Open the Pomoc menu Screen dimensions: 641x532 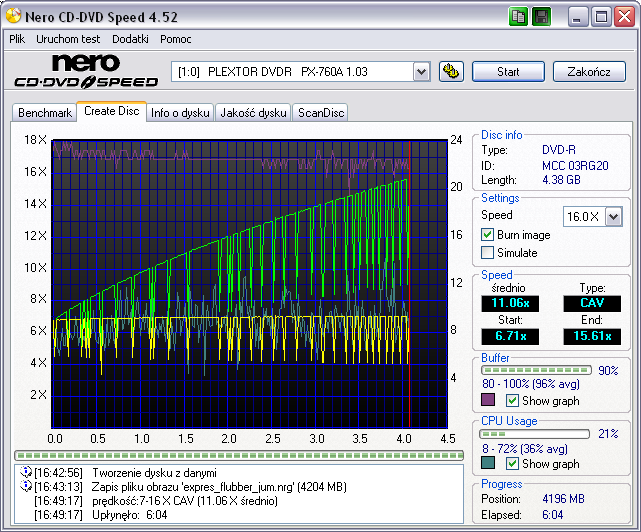175,39
